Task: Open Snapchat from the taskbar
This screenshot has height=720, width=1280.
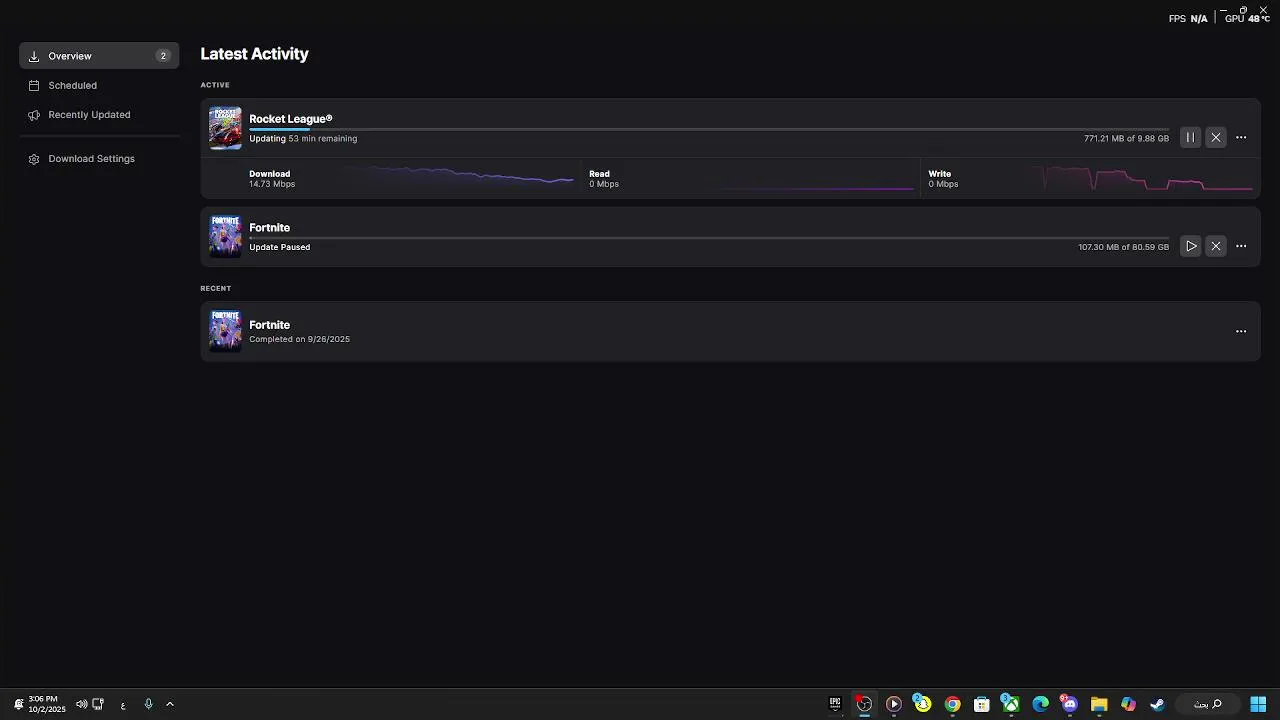Action: pos(922,704)
